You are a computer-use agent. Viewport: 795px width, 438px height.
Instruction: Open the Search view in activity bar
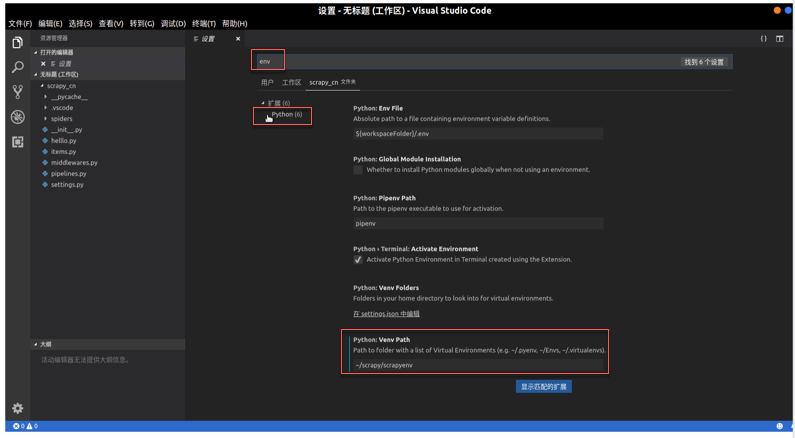pyautogui.click(x=17, y=67)
